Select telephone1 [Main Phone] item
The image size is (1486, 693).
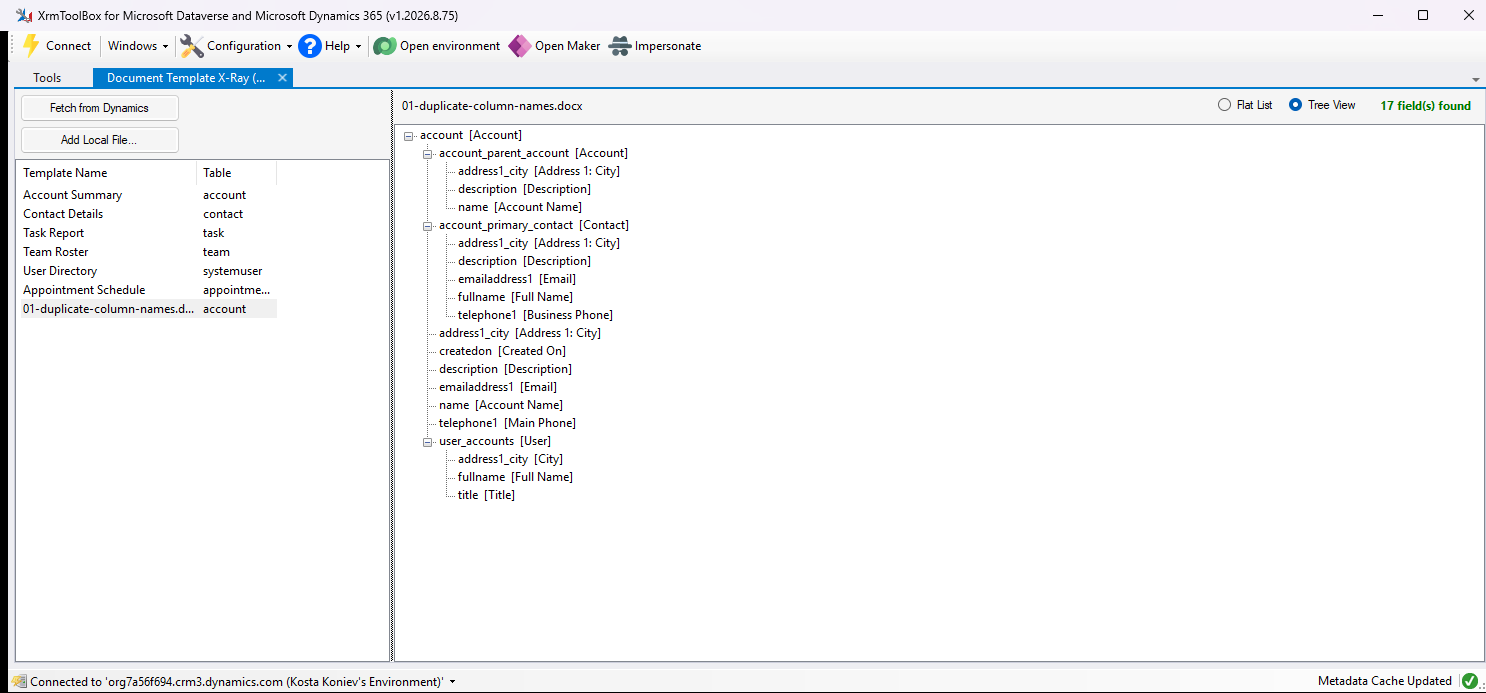[x=507, y=423]
